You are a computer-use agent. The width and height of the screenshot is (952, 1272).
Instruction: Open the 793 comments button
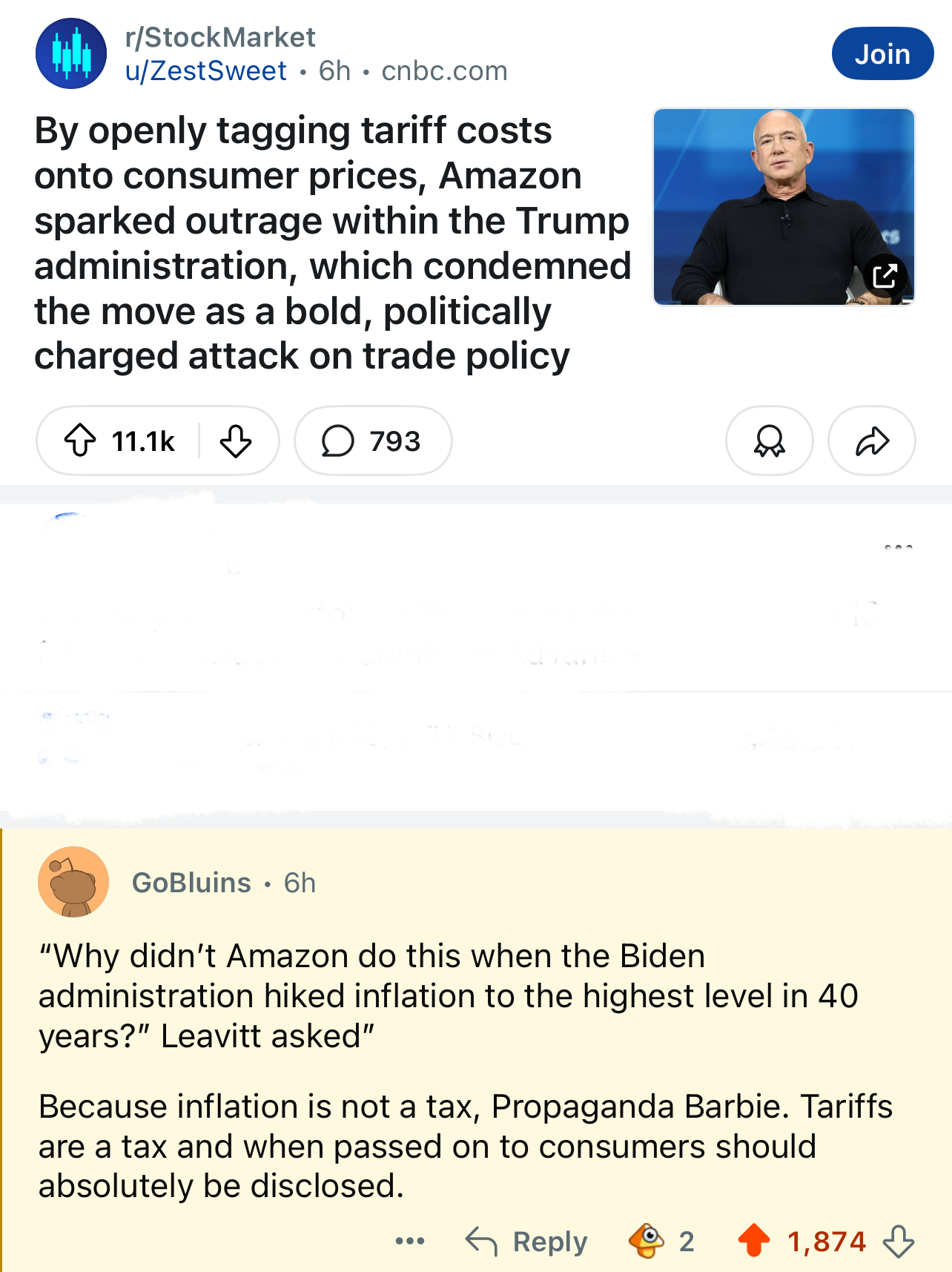[373, 441]
